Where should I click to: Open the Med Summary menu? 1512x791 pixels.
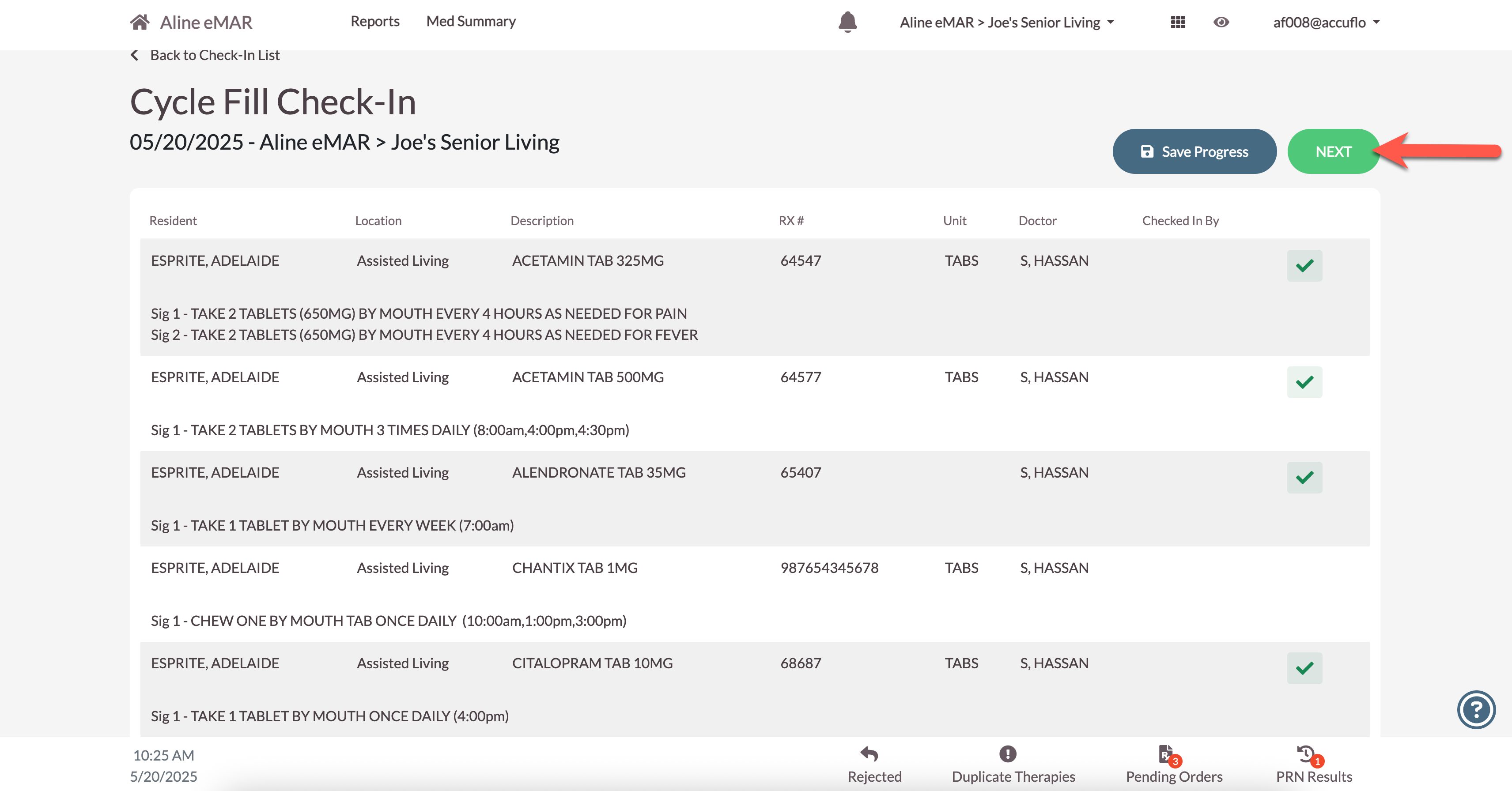pos(471,21)
